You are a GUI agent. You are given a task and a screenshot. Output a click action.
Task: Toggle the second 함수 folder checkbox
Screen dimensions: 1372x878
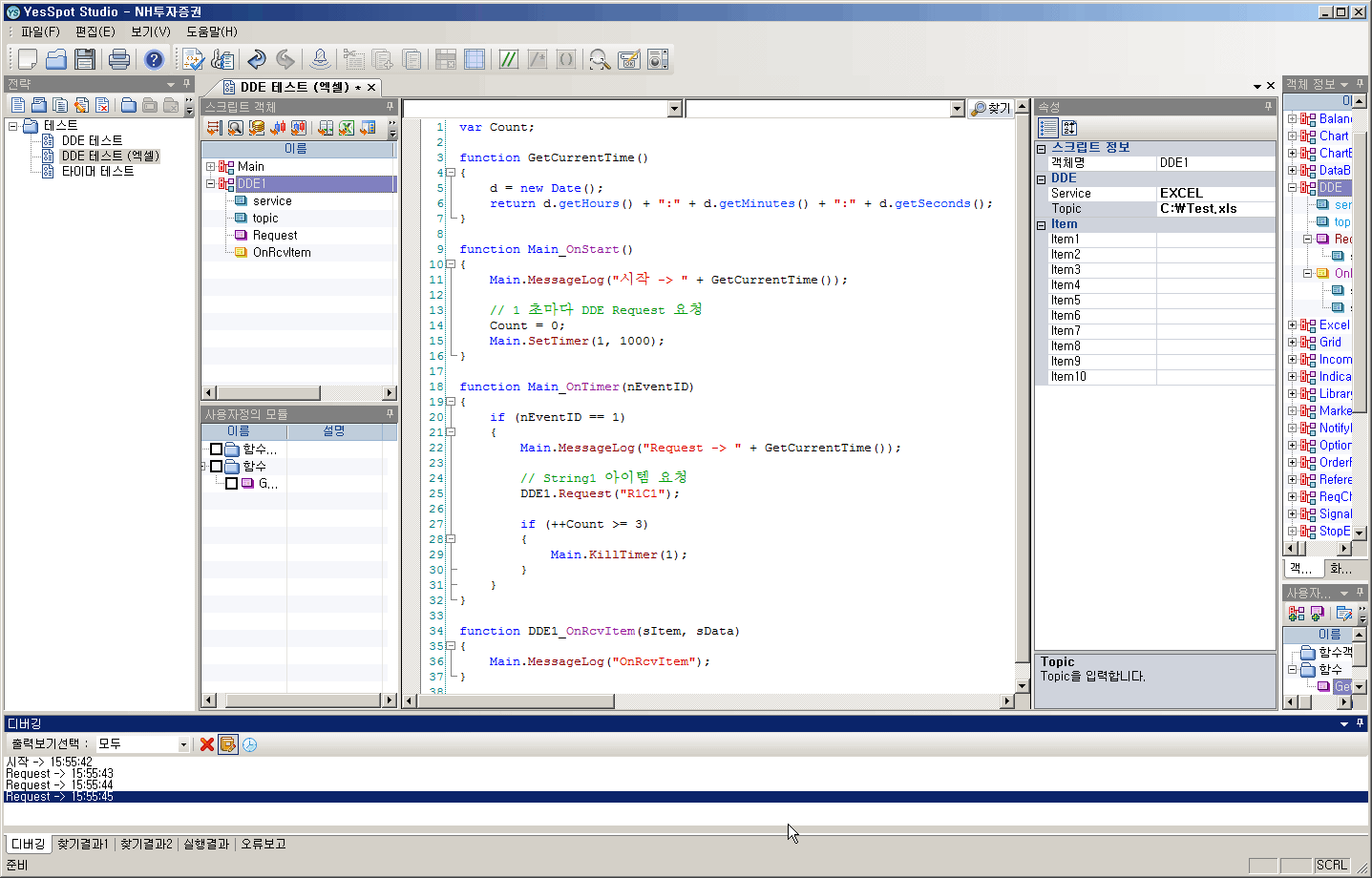coord(217,467)
